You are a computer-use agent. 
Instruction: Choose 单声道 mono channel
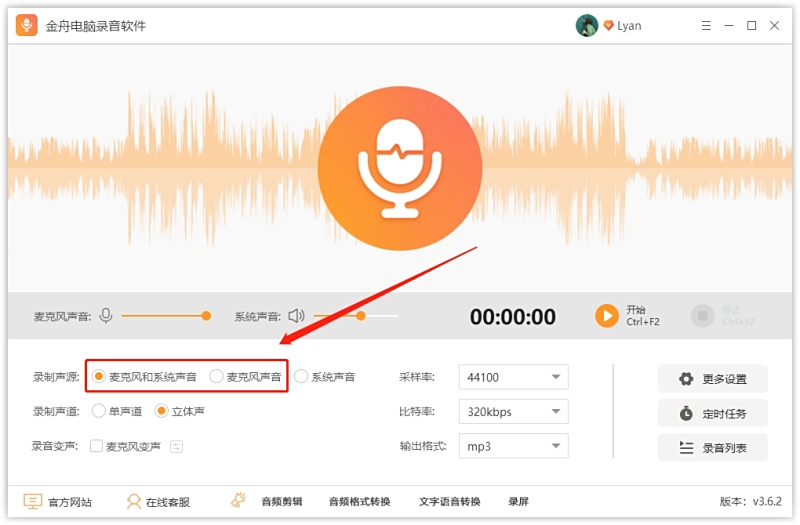[99, 411]
